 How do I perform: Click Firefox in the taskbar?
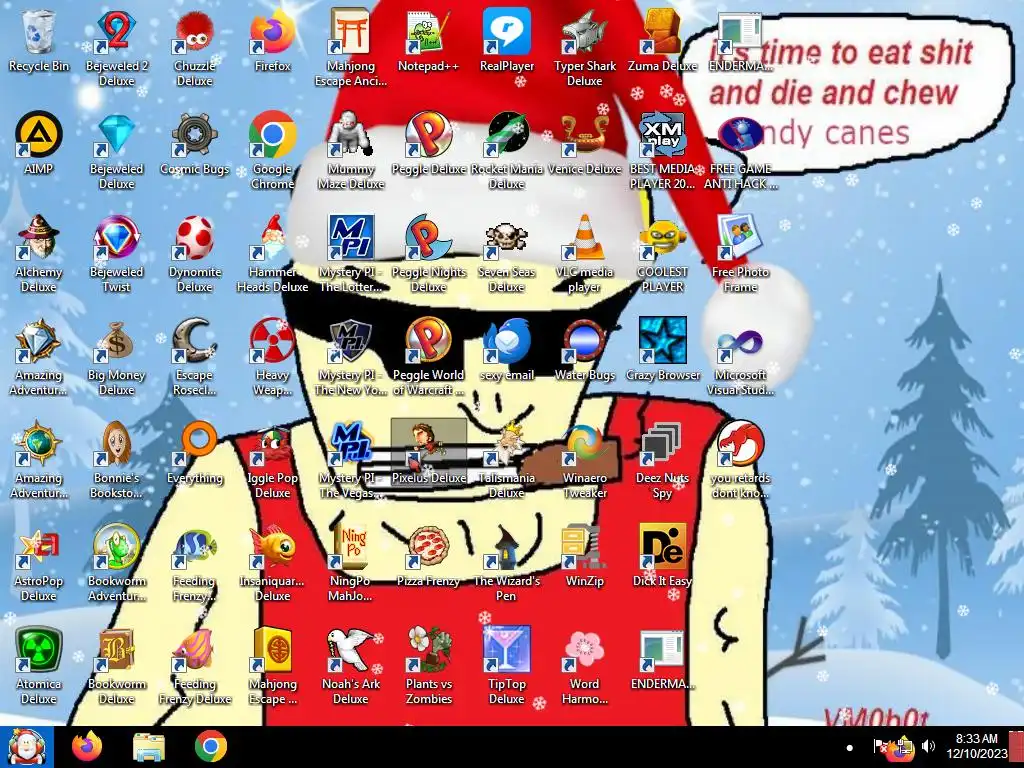point(87,746)
